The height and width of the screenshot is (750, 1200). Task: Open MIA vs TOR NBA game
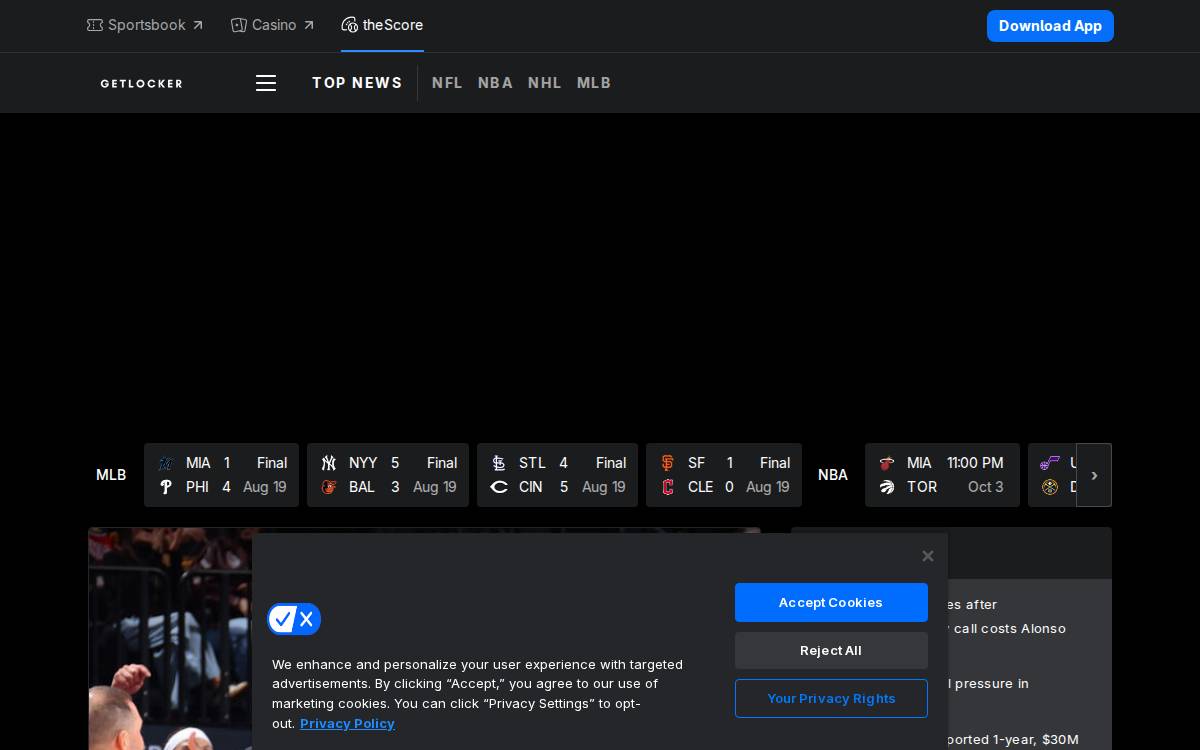pyautogui.click(x=942, y=475)
